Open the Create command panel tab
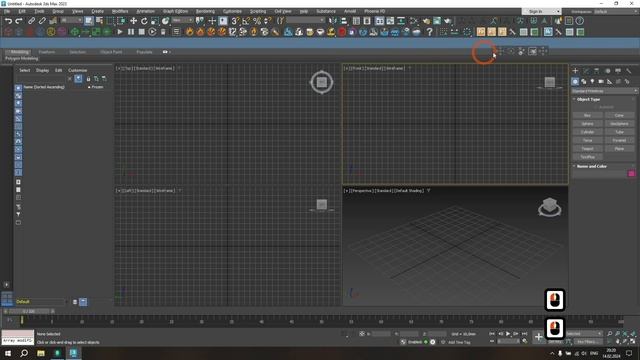The image size is (640, 360). tap(576, 71)
